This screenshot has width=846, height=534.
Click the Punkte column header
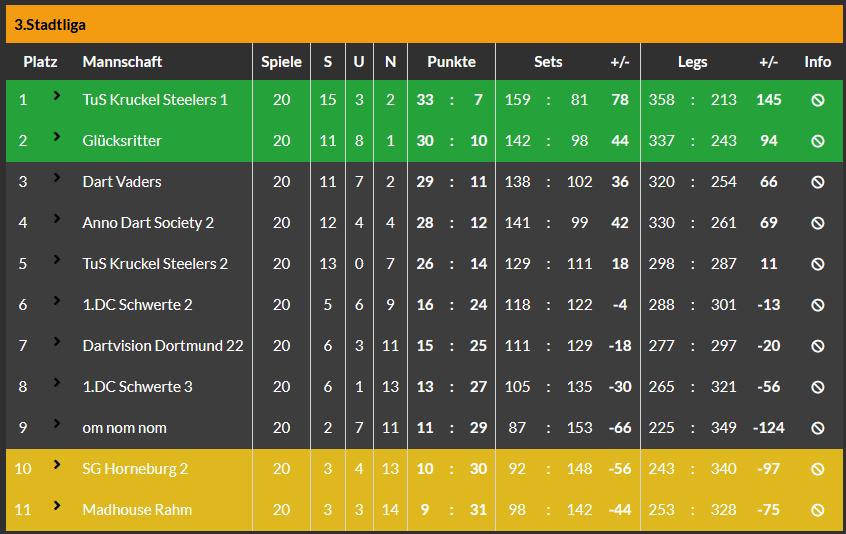(x=451, y=62)
